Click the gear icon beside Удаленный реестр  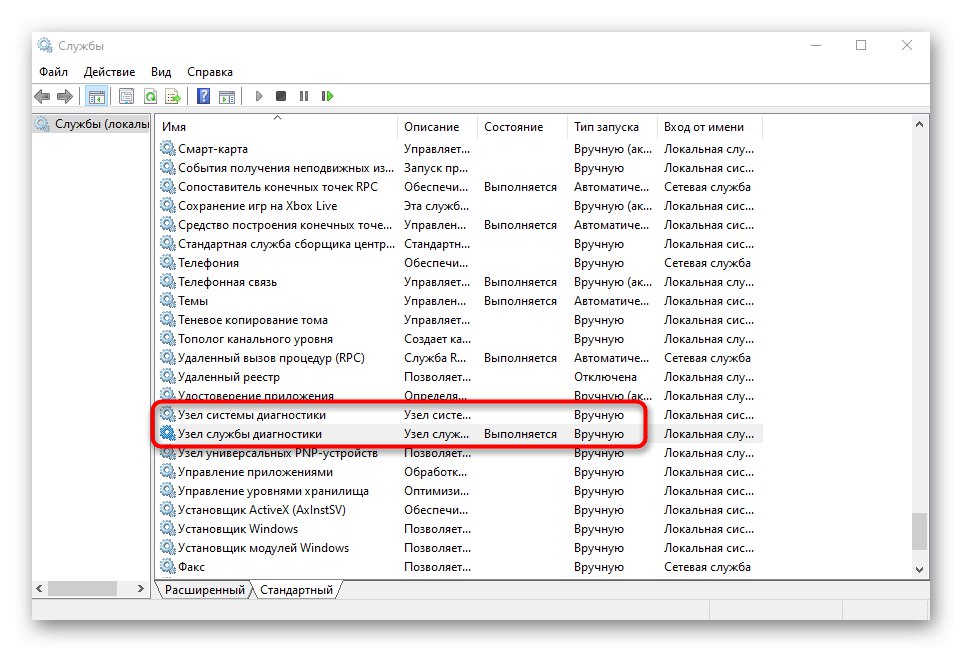[x=167, y=376]
